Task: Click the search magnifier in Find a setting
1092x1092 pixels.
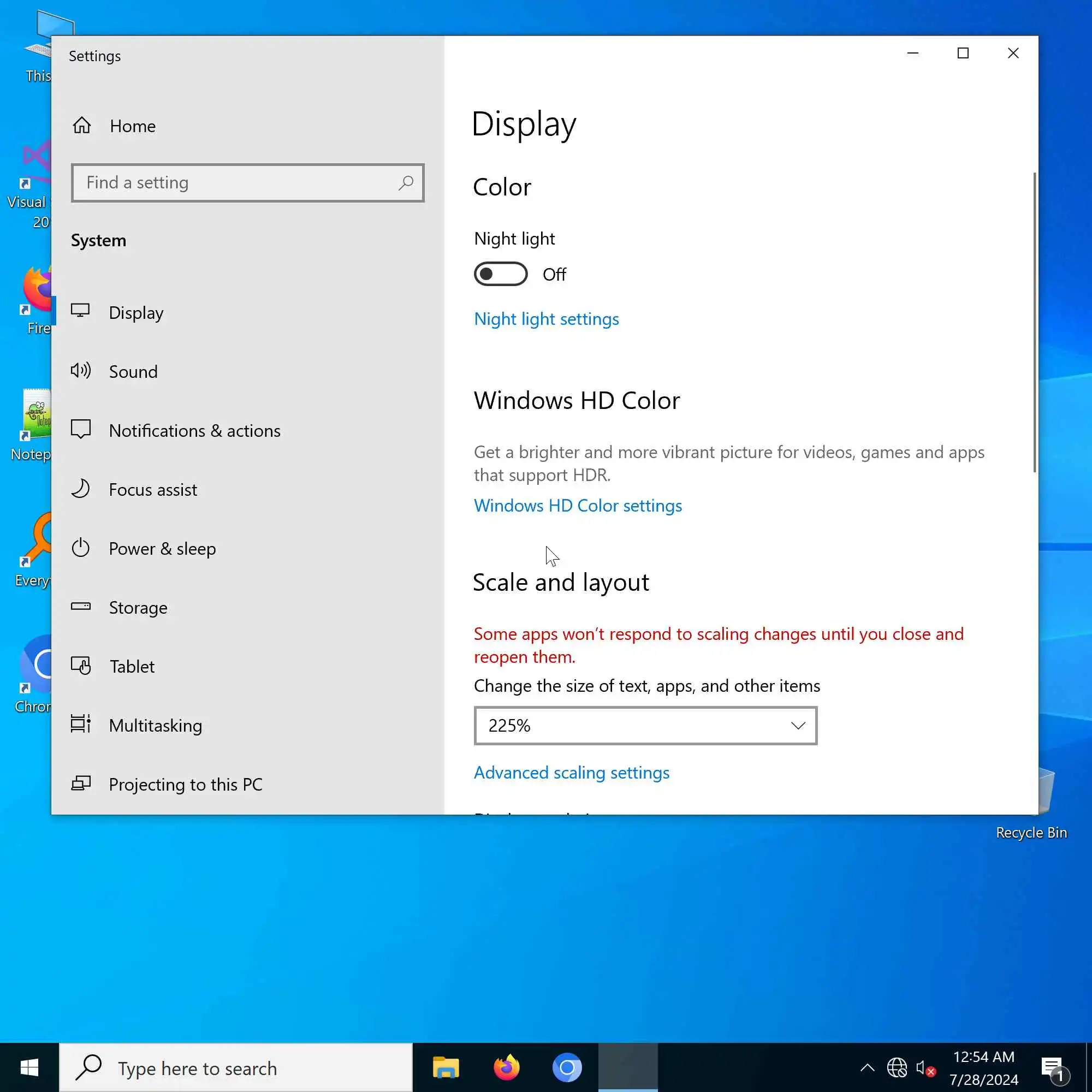Action: pos(405,182)
